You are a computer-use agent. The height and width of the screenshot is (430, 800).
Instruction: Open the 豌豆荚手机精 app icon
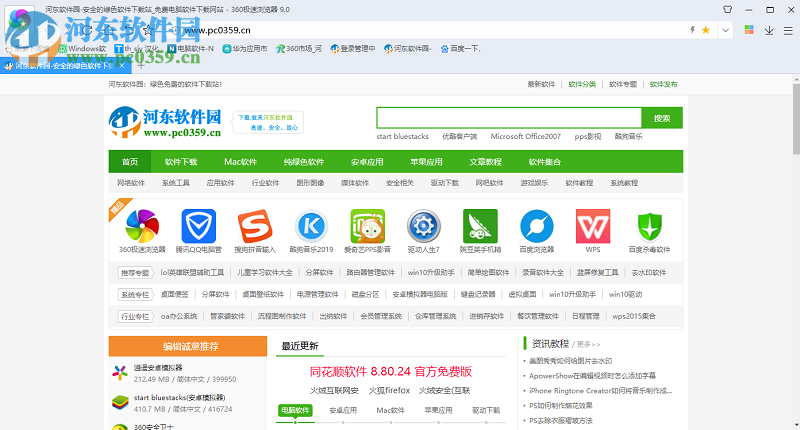[480, 226]
